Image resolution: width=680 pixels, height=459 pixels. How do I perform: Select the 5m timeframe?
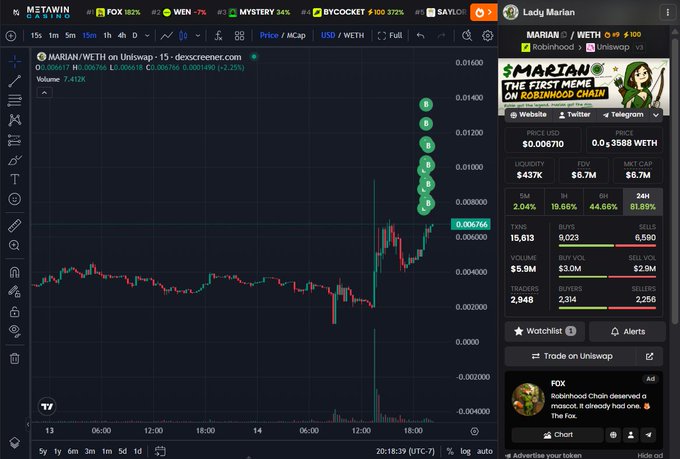(70, 36)
